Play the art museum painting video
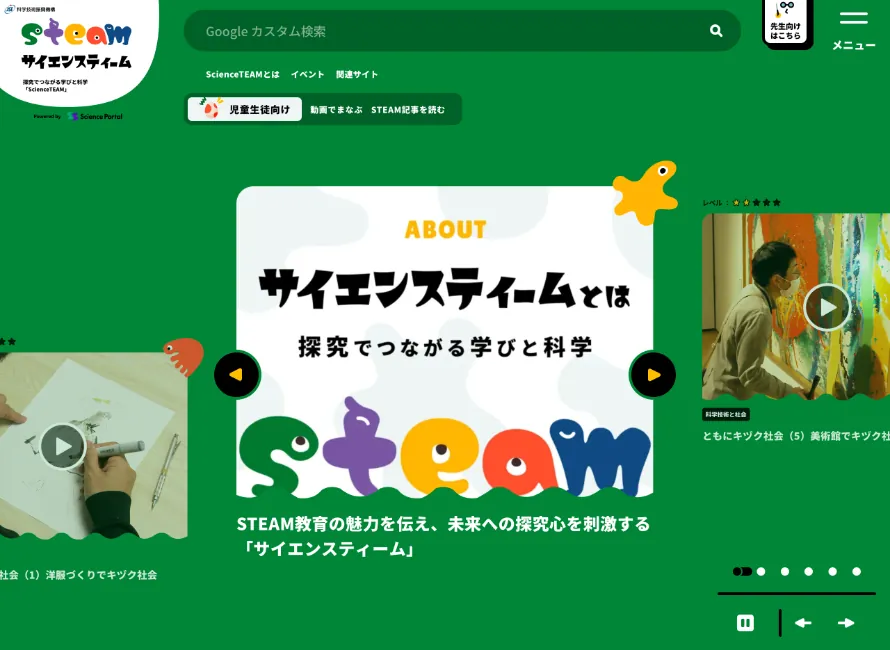Viewport: 890px width, 650px height. click(x=826, y=307)
